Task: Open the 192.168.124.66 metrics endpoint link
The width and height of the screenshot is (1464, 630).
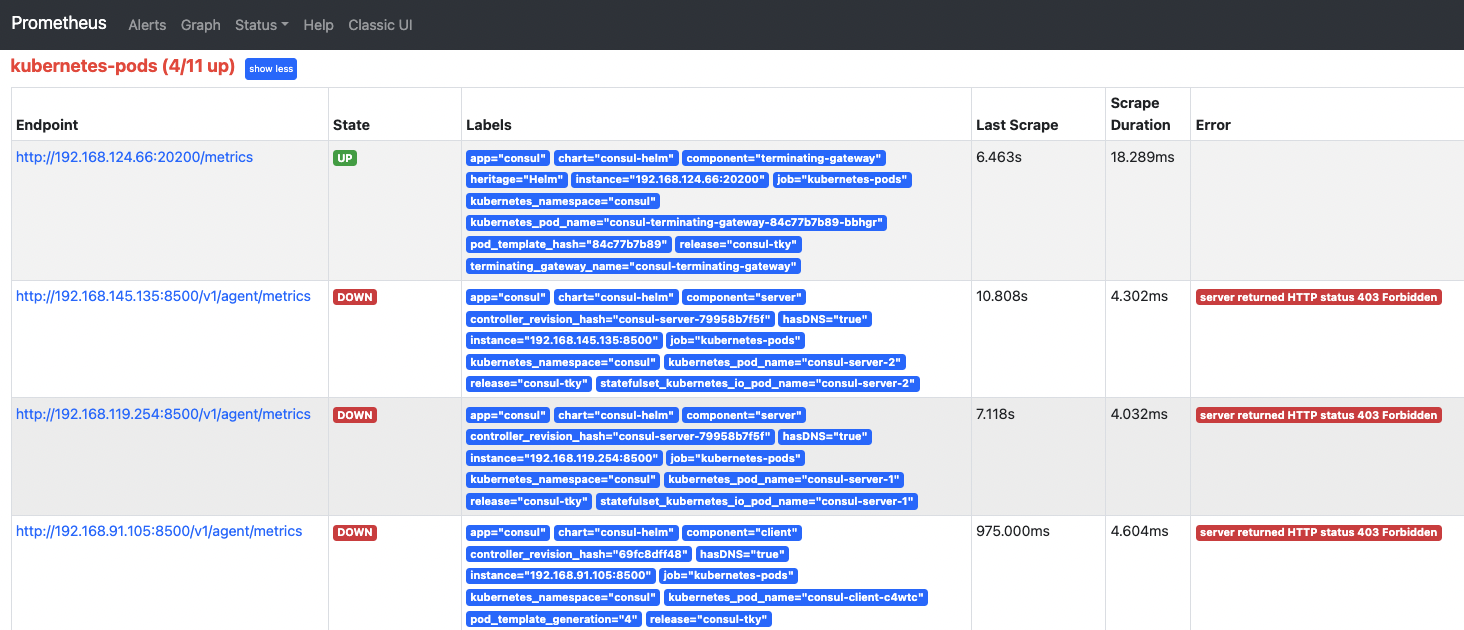Action: (133, 156)
